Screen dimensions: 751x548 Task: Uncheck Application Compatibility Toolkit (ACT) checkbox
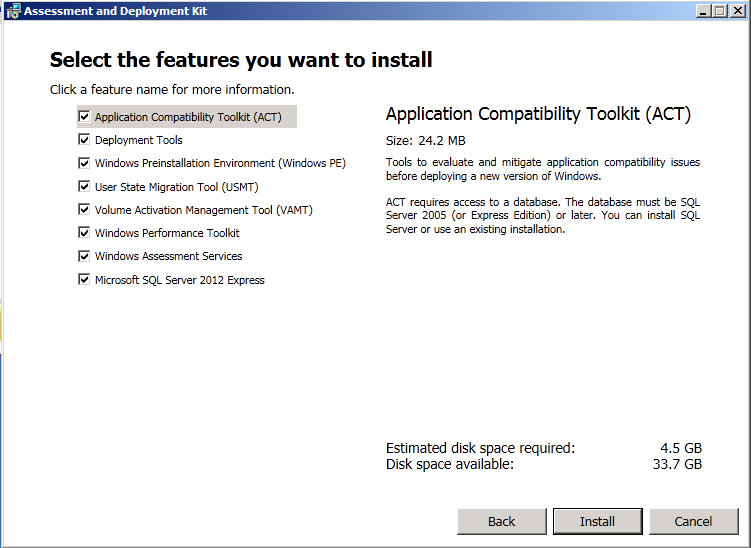pos(84,116)
